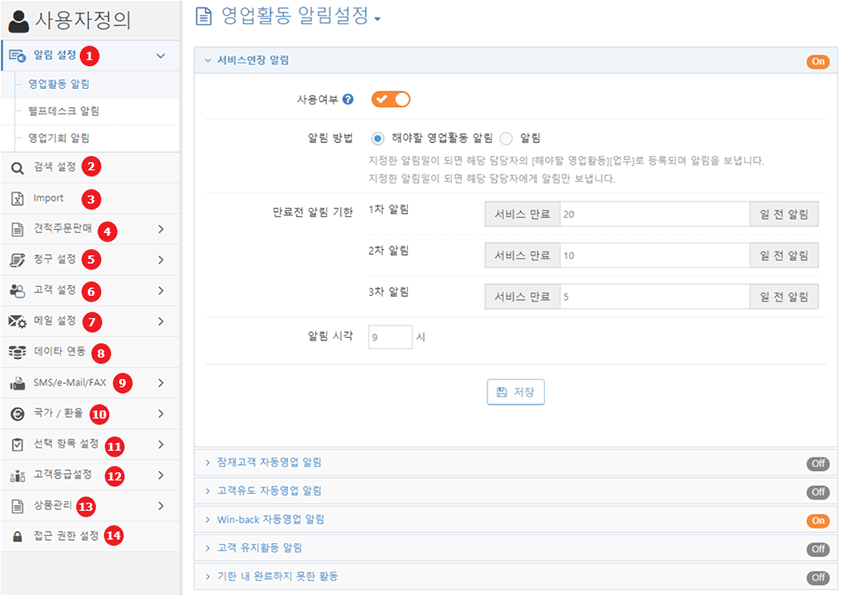Click the help question mark next to 사용여부
845x596 pixels.
(348, 99)
